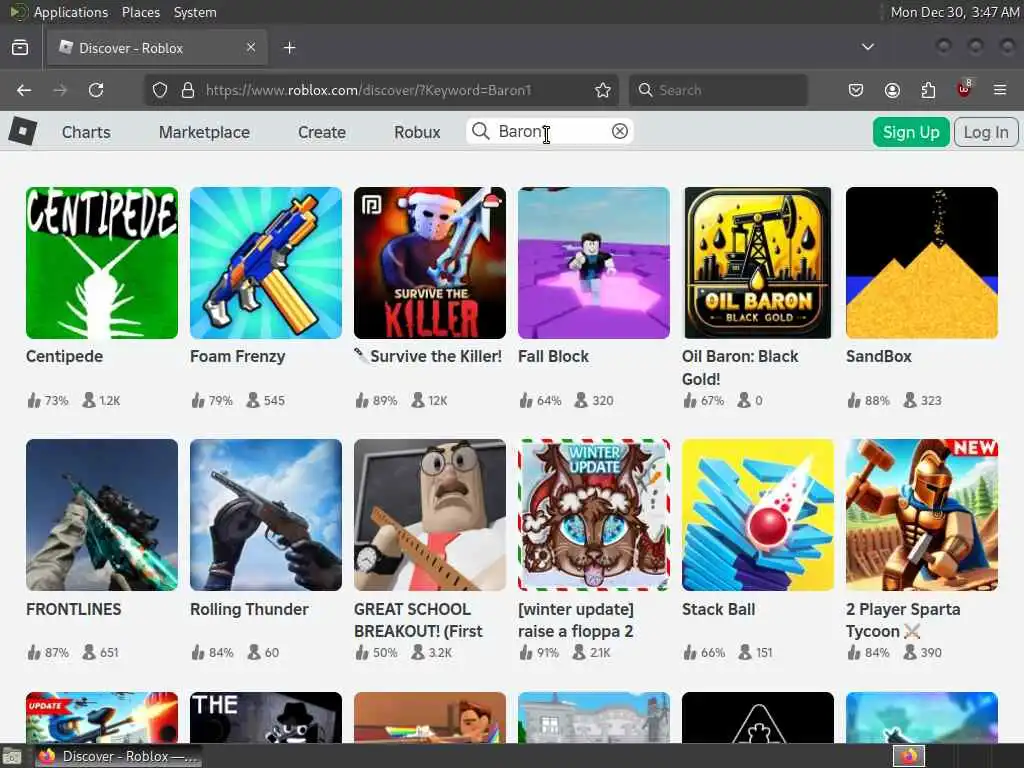
Task: Open the Firefox account icon
Action: (x=892, y=90)
